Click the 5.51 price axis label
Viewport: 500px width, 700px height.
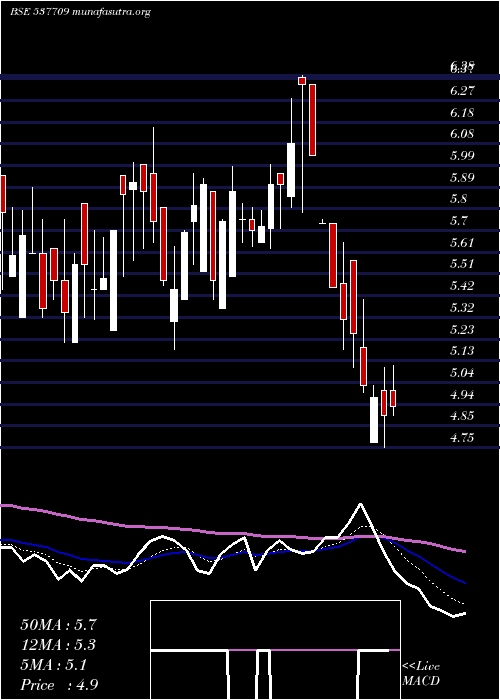(462, 264)
